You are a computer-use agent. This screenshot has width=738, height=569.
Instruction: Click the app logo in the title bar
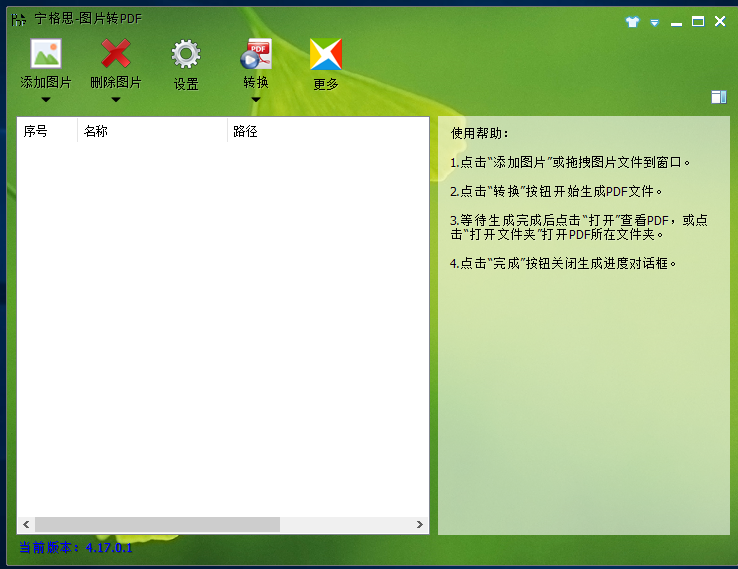coord(18,19)
